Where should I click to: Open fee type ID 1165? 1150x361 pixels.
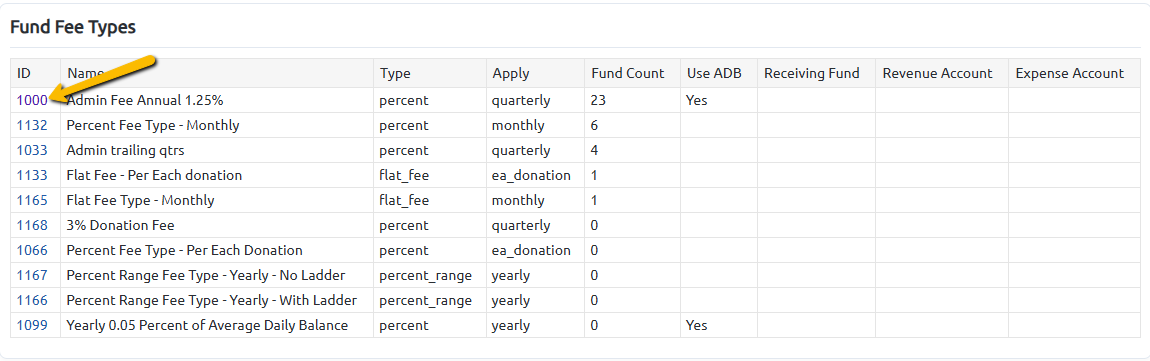click(x=32, y=200)
